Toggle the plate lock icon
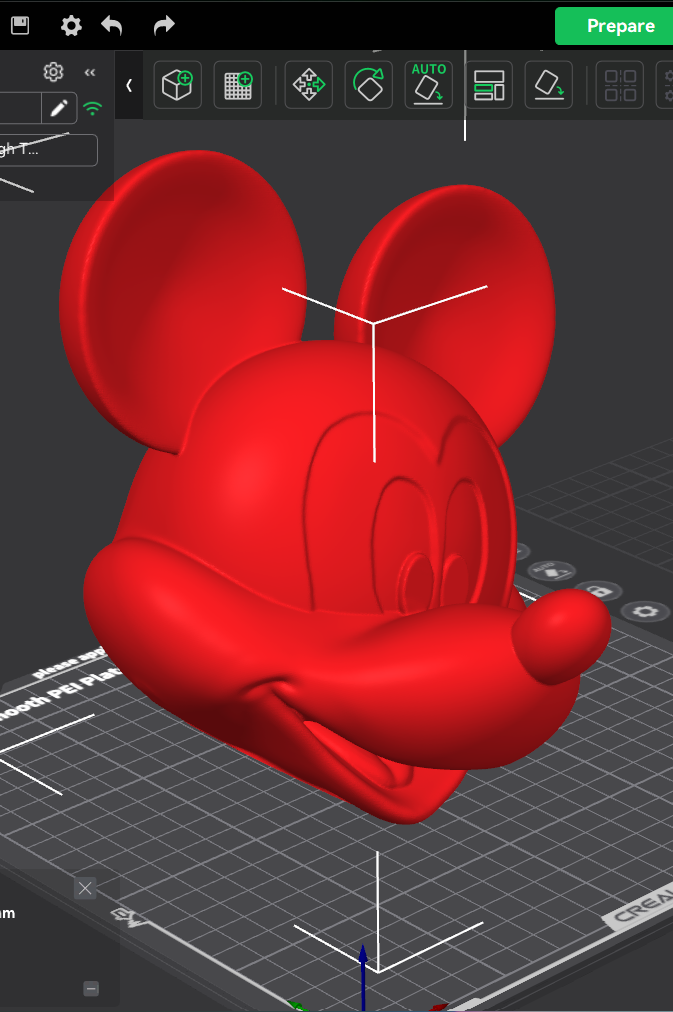 (599, 591)
